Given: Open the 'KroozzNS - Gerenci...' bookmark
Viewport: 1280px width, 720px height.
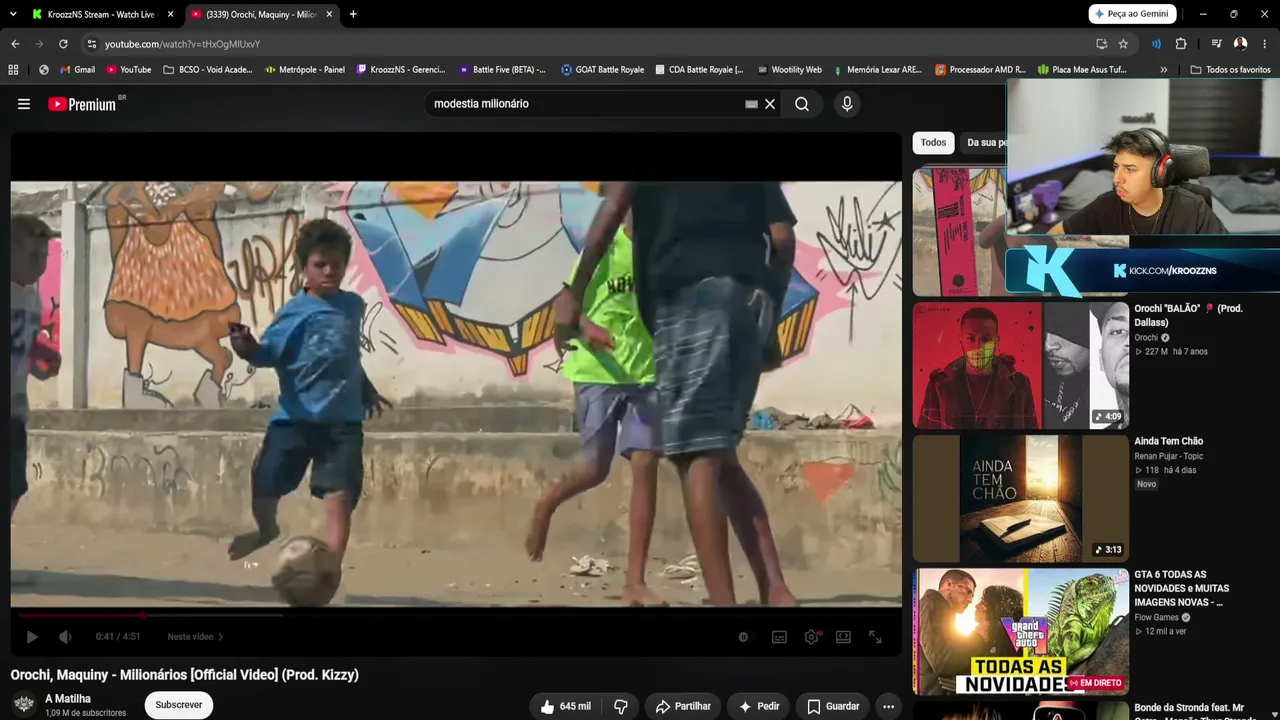Looking at the screenshot, I should (x=401, y=70).
